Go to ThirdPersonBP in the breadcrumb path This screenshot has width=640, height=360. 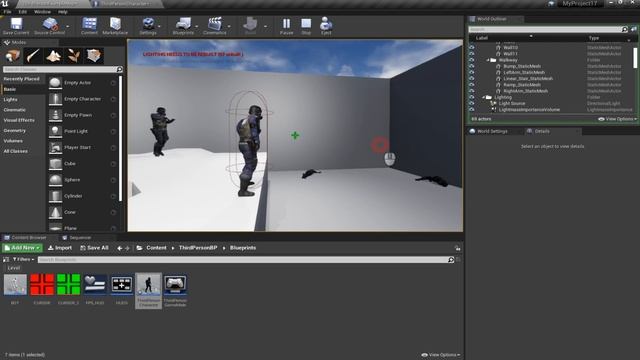tap(198, 248)
